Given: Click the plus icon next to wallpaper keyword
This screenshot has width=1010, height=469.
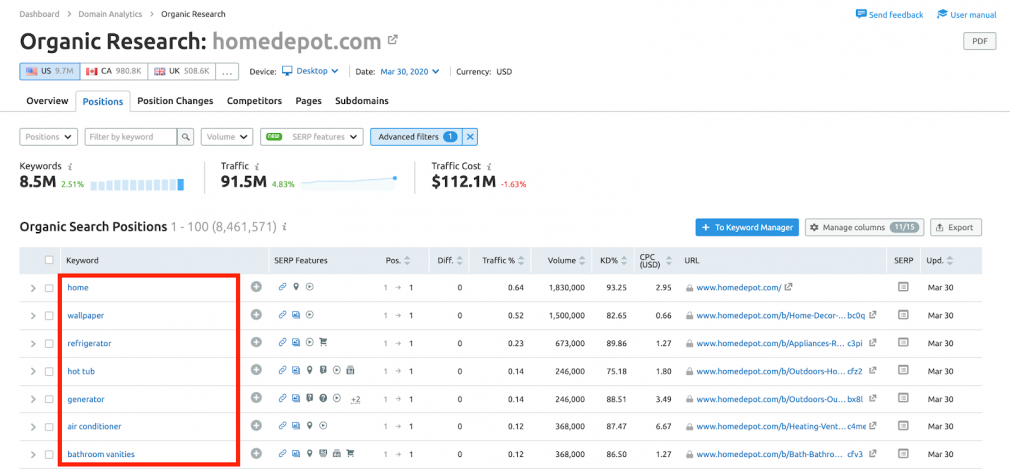Looking at the screenshot, I should coord(256,315).
